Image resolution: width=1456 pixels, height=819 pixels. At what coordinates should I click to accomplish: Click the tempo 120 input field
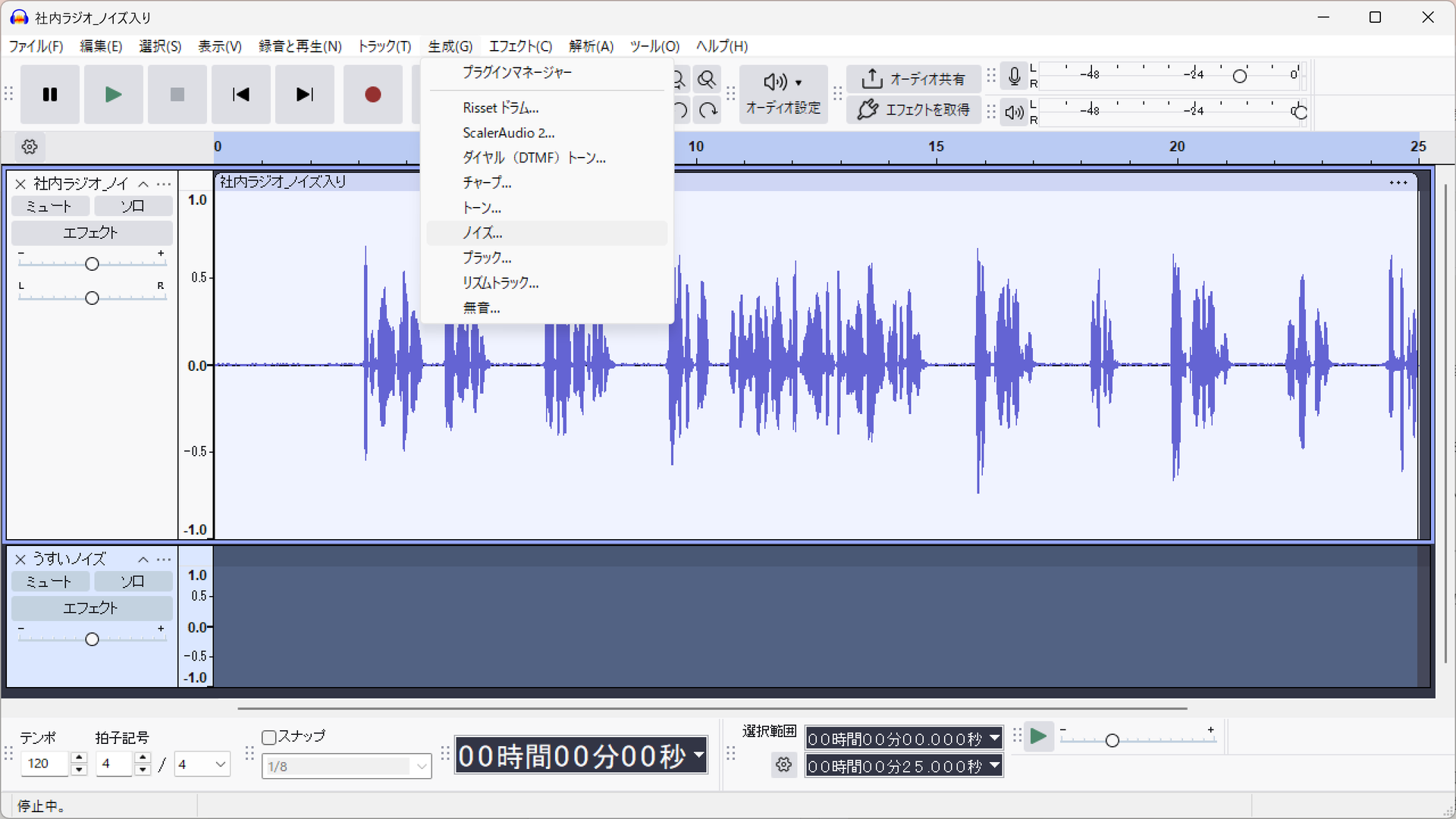[x=46, y=764]
